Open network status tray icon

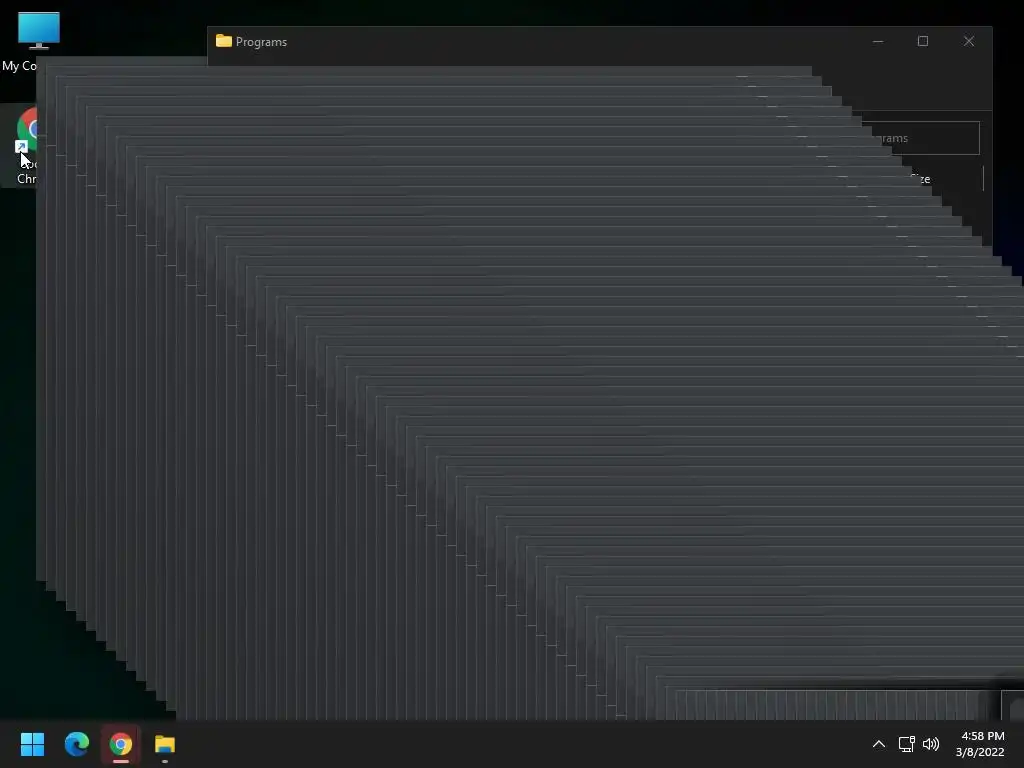[906, 744]
